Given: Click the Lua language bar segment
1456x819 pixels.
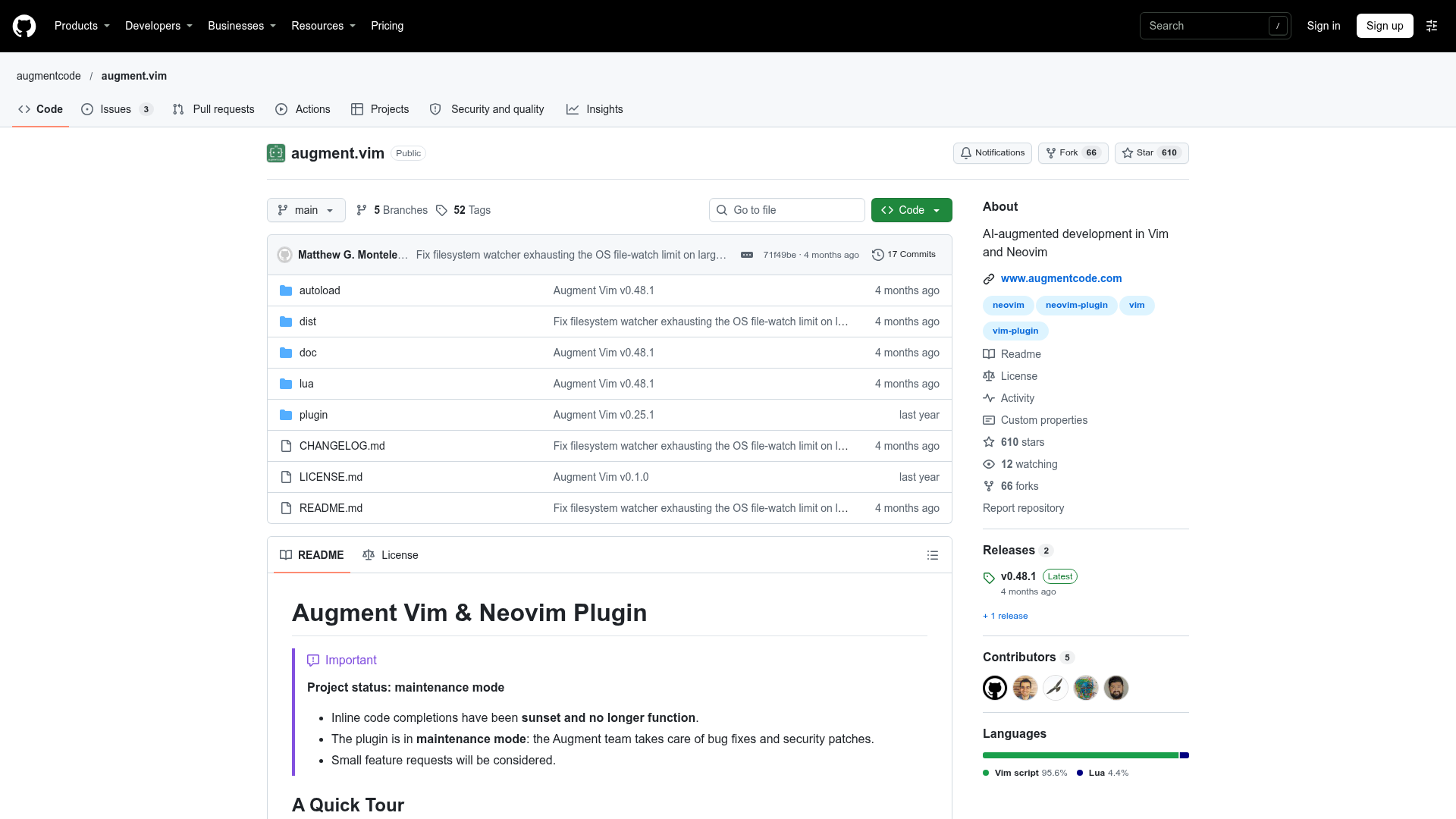Looking at the screenshot, I should coord(1185,755).
